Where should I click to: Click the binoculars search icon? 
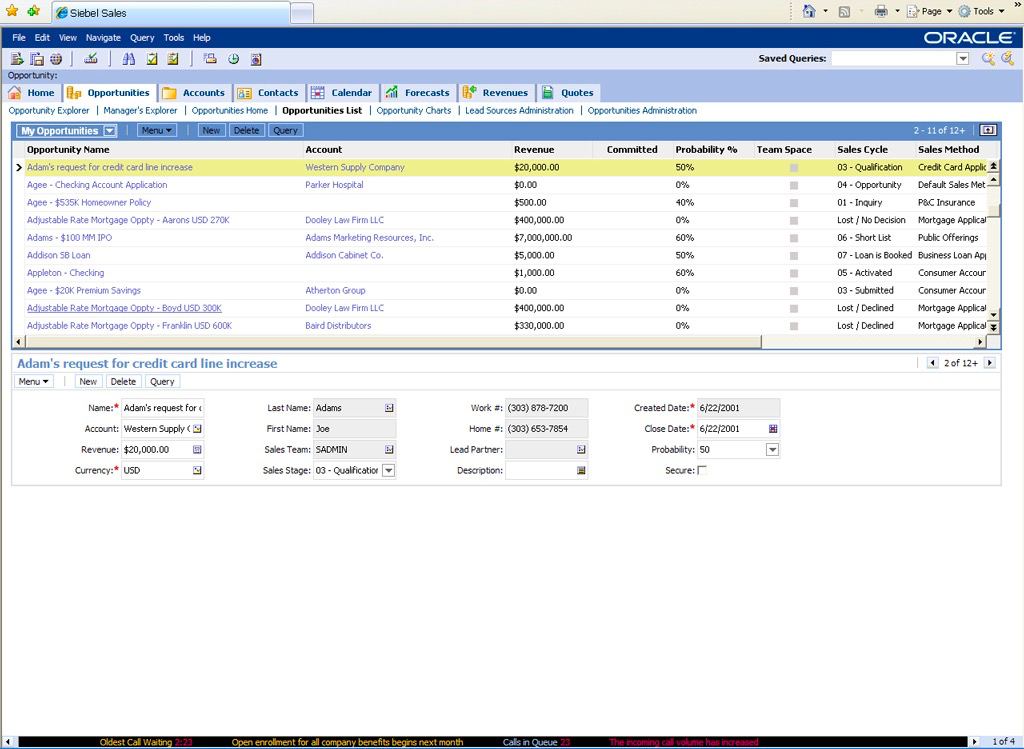click(129, 59)
